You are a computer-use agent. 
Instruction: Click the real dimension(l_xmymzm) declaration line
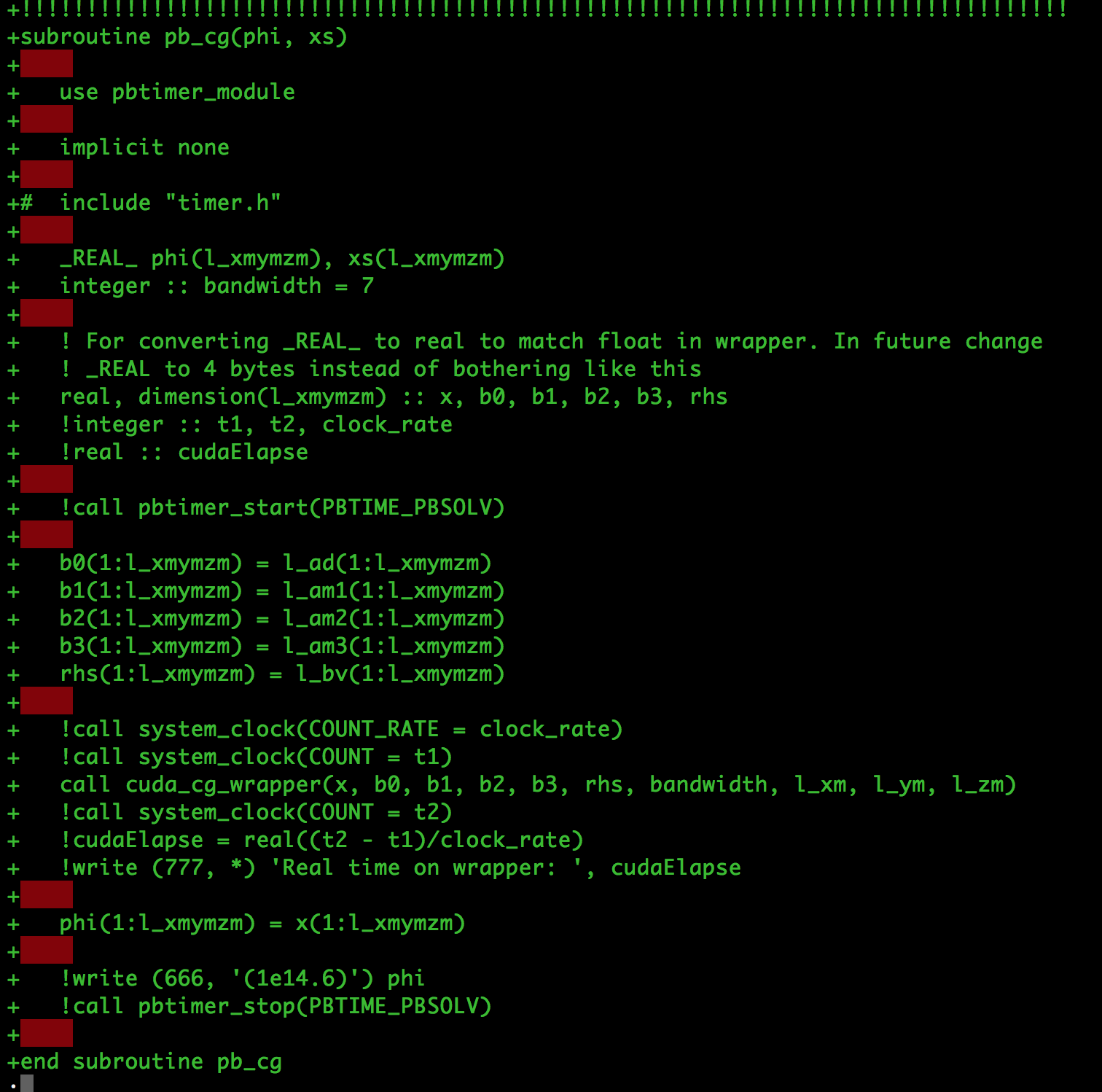394,397
